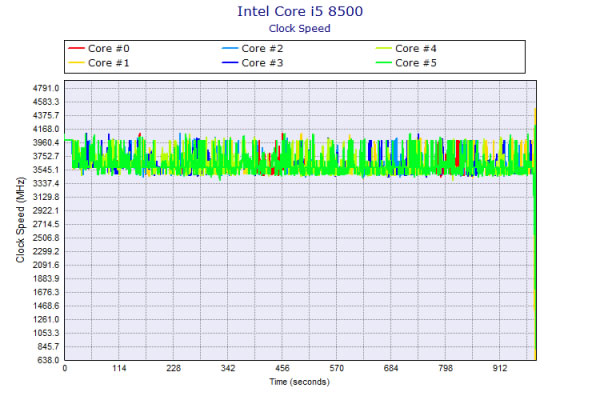
Task: Click the 2506.8 y-axis value
Action: 46,238
